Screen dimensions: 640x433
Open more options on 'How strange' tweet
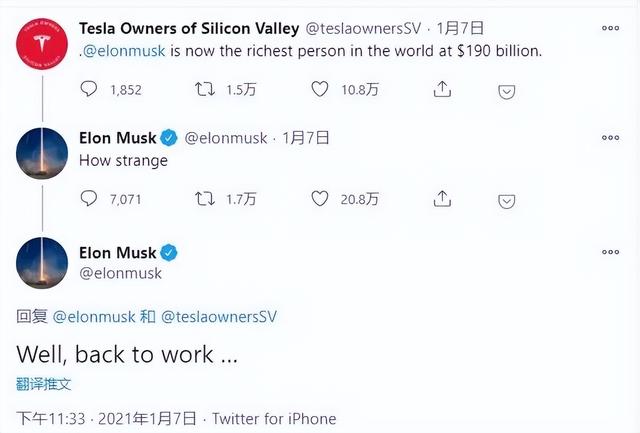tap(609, 136)
